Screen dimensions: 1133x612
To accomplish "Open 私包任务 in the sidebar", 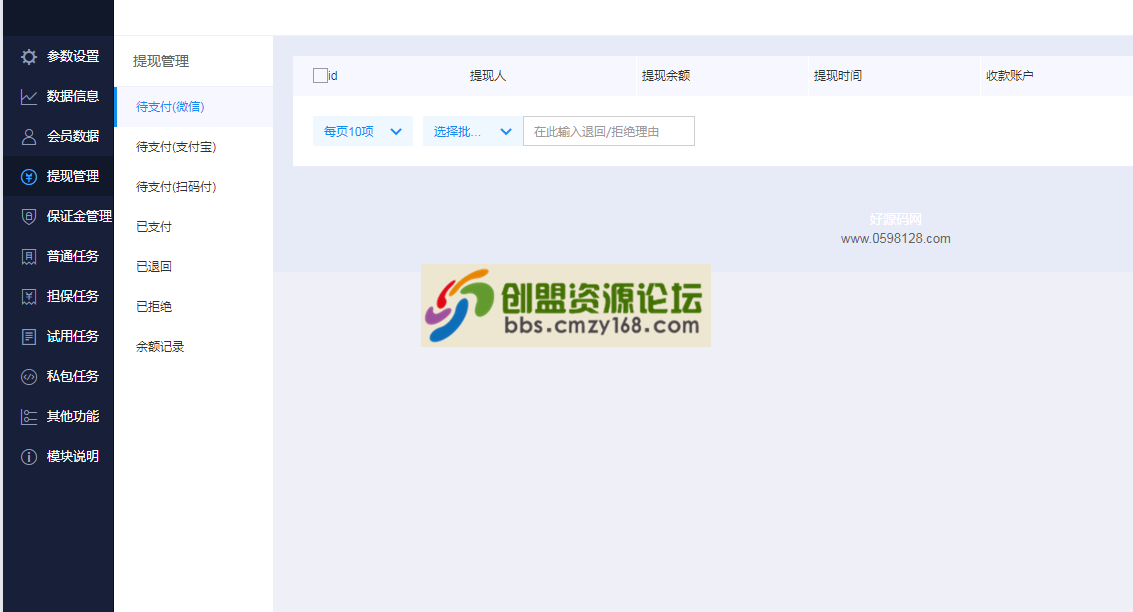I will click(59, 376).
